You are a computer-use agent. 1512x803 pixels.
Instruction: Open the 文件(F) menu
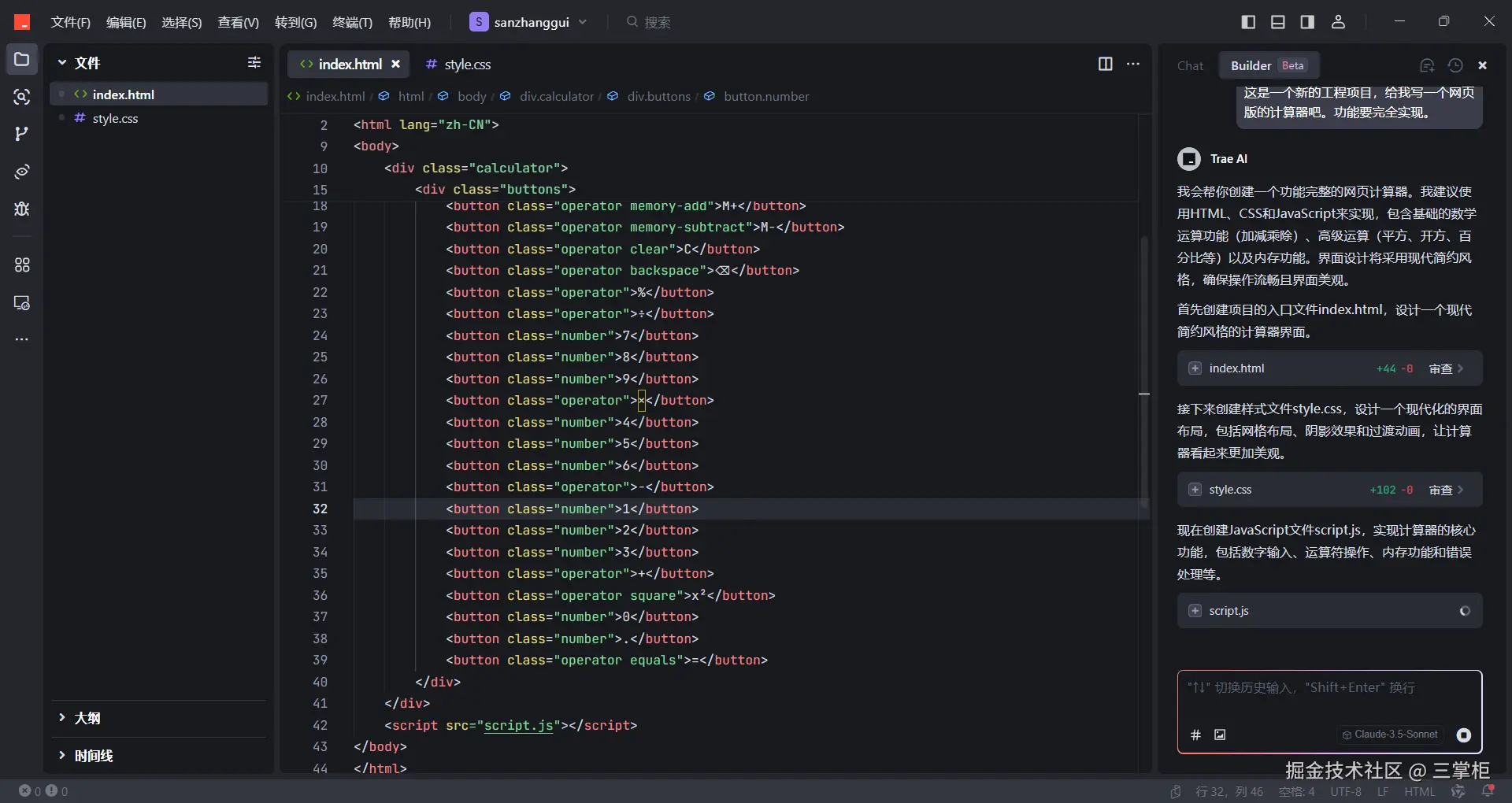point(71,22)
